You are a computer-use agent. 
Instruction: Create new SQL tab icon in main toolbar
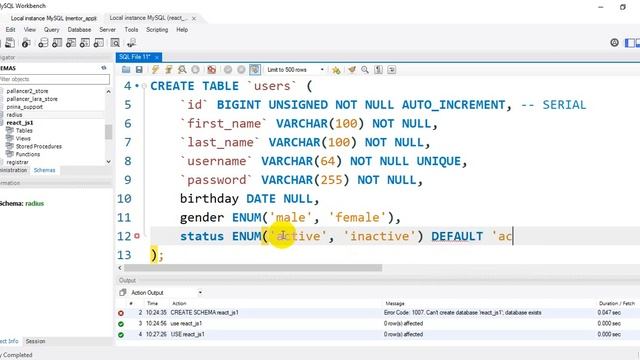point(10,43)
